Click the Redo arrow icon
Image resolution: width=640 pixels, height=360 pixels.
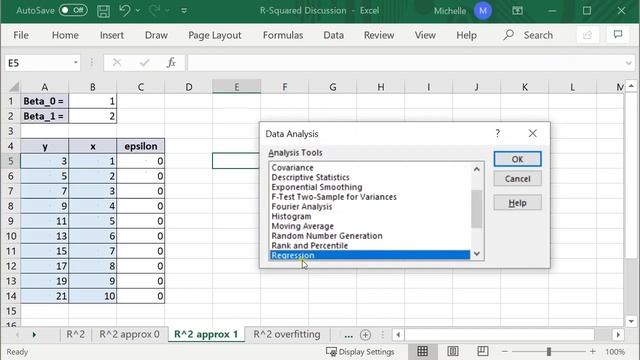tap(155, 10)
